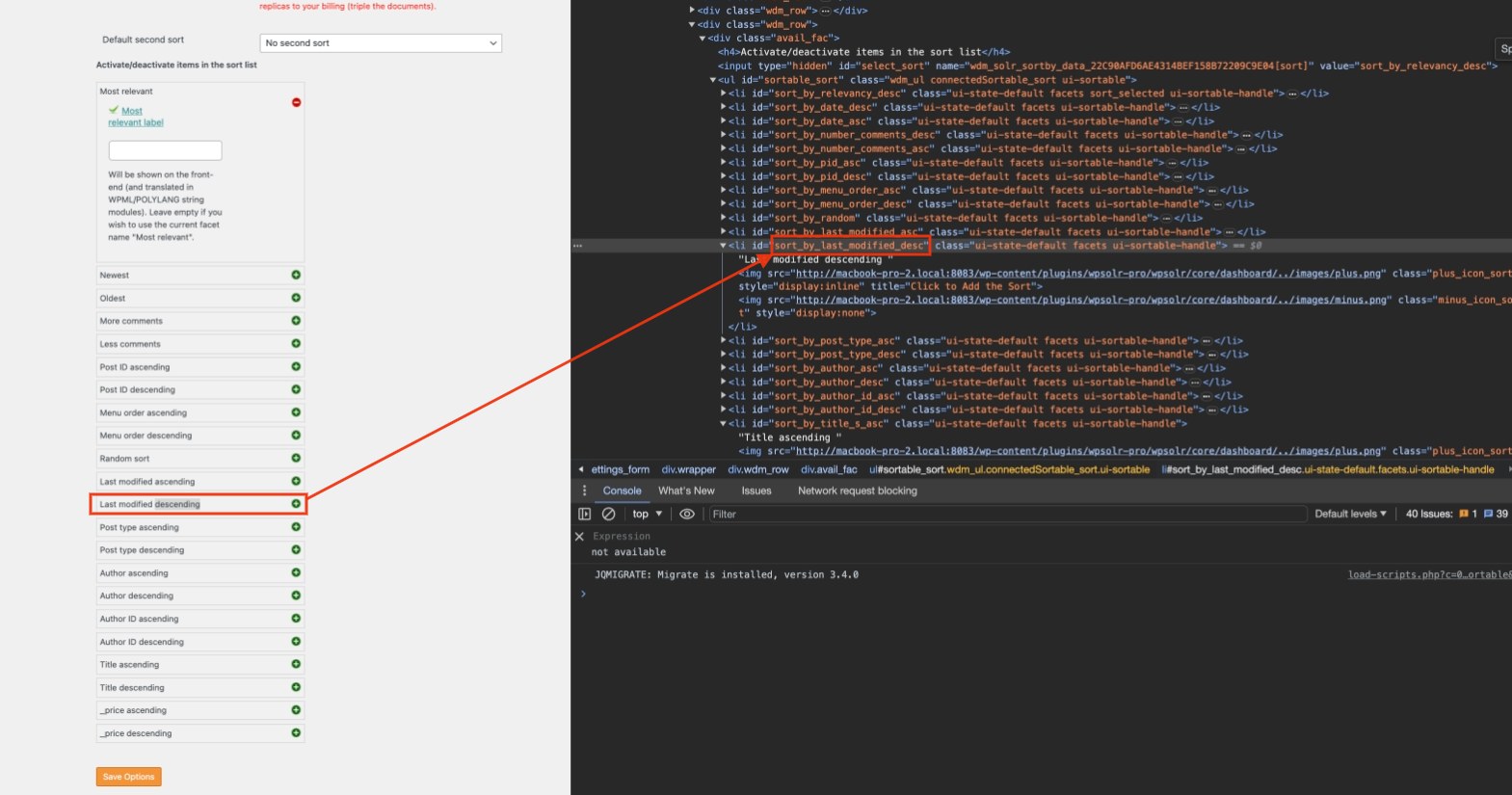1512x795 pixels.
Task: Open Default second sort dropdown
Action: pyautogui.click(x=381, y=43)
